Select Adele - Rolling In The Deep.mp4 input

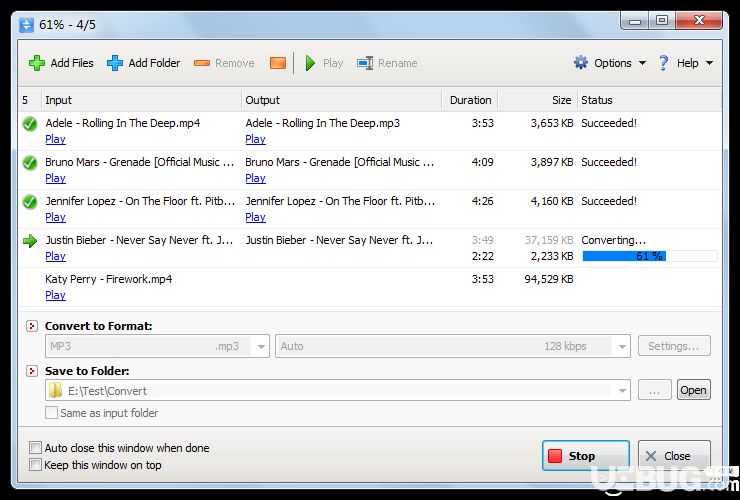[x=123, y=123]
